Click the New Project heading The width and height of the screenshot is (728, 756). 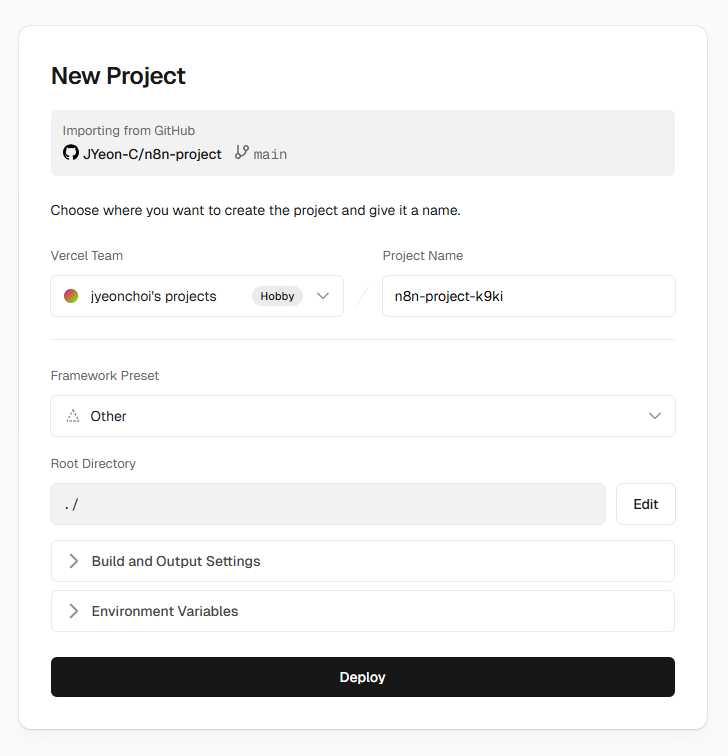pos(118,76)
